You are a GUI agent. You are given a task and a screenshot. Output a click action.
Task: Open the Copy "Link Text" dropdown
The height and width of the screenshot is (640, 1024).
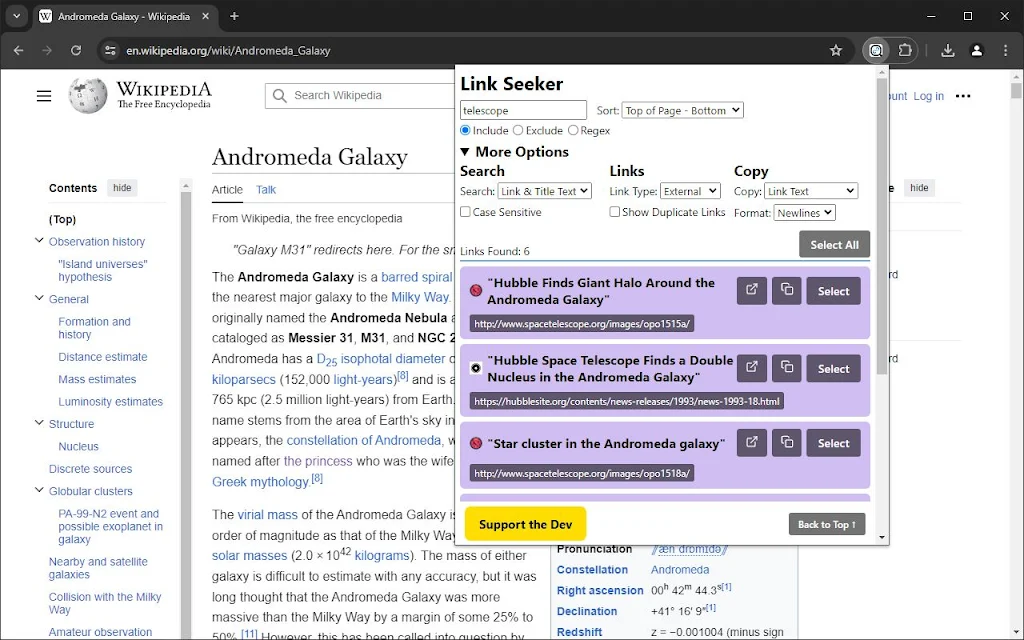pyautogui.click(x=811, y=191)
